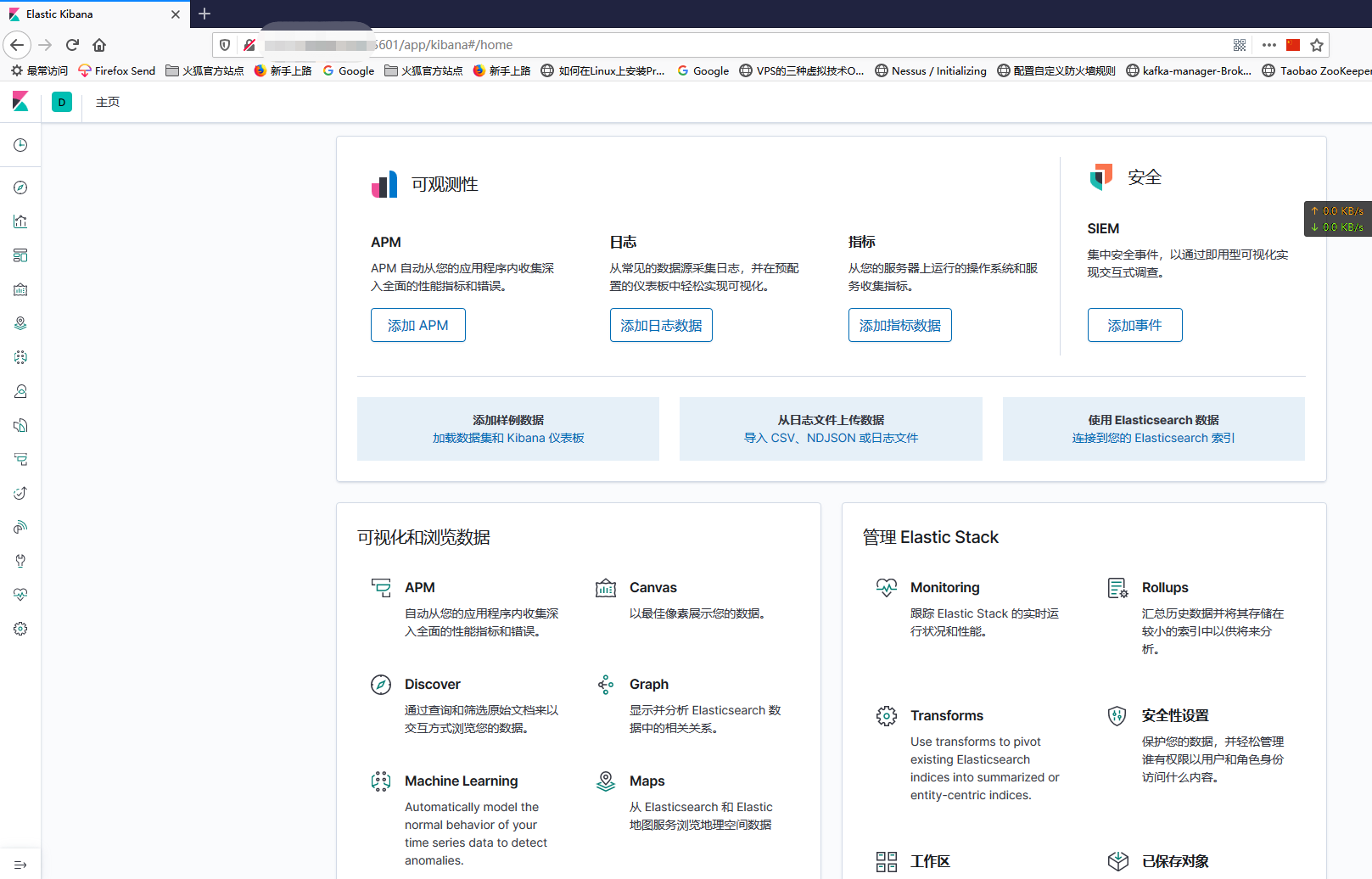Open Dev Tools wrench icon in sidebar
This screenshot has width=1372, height=879.
point(20,561)
